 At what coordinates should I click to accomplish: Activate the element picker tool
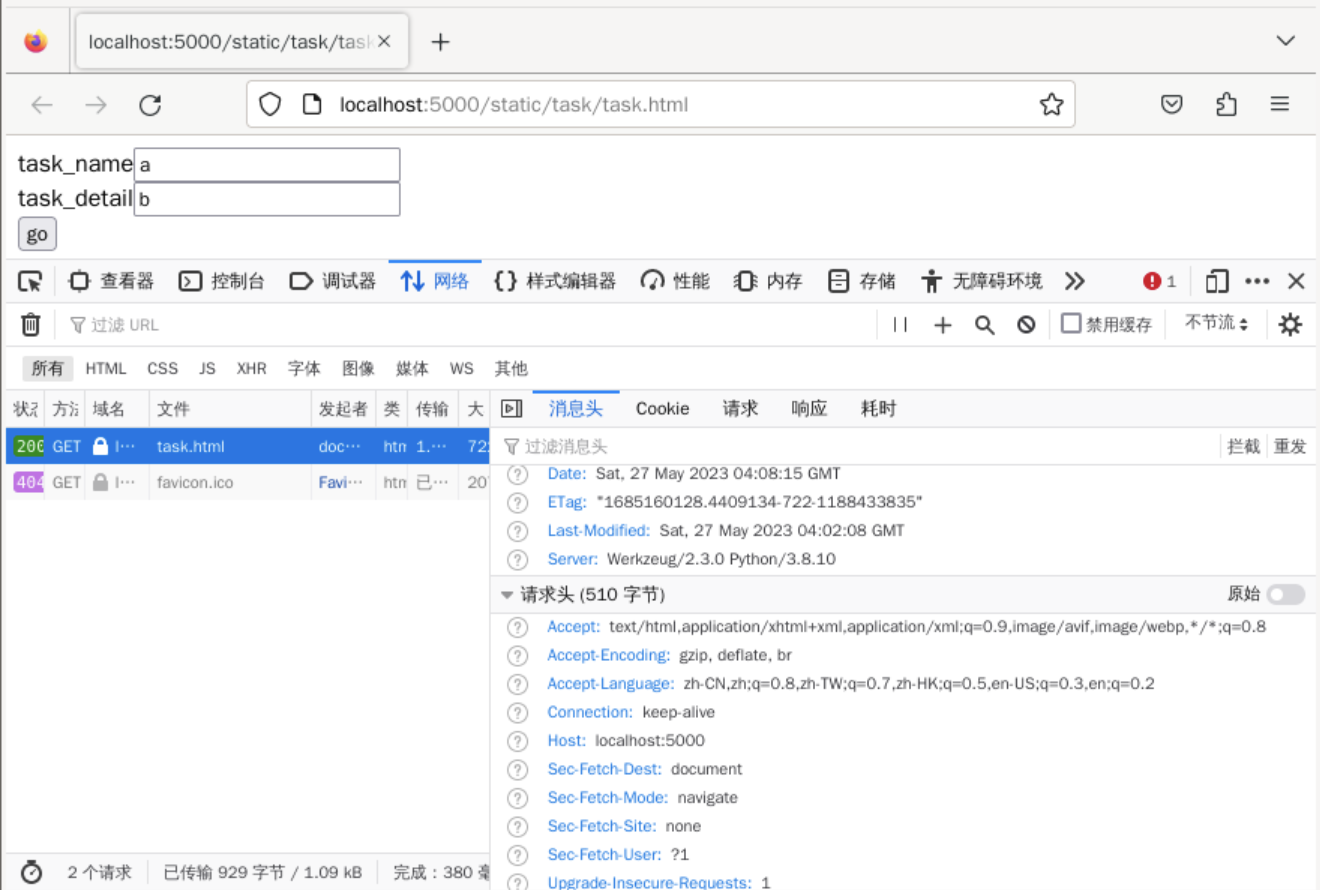point(31,282)
